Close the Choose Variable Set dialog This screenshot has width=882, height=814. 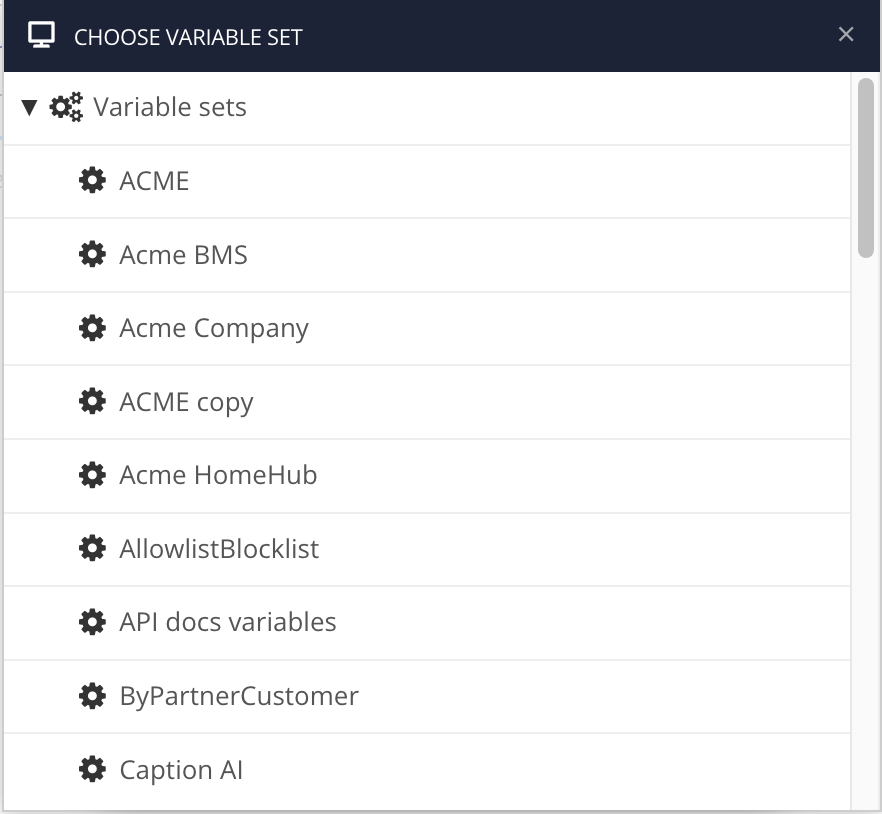tap(847, 34)
